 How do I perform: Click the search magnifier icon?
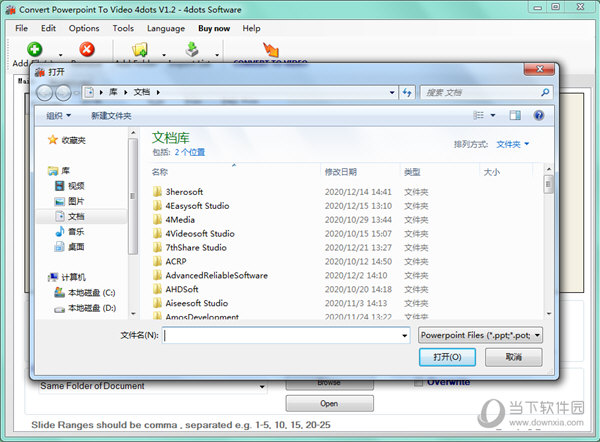pyautogui.click(x=545, y=92)
